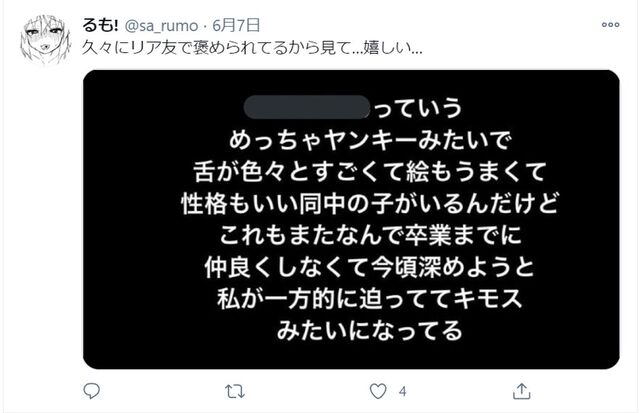Click the line これもまたなんで卒業までに
Screen dimensions: 640x413
tap(370, 235)
